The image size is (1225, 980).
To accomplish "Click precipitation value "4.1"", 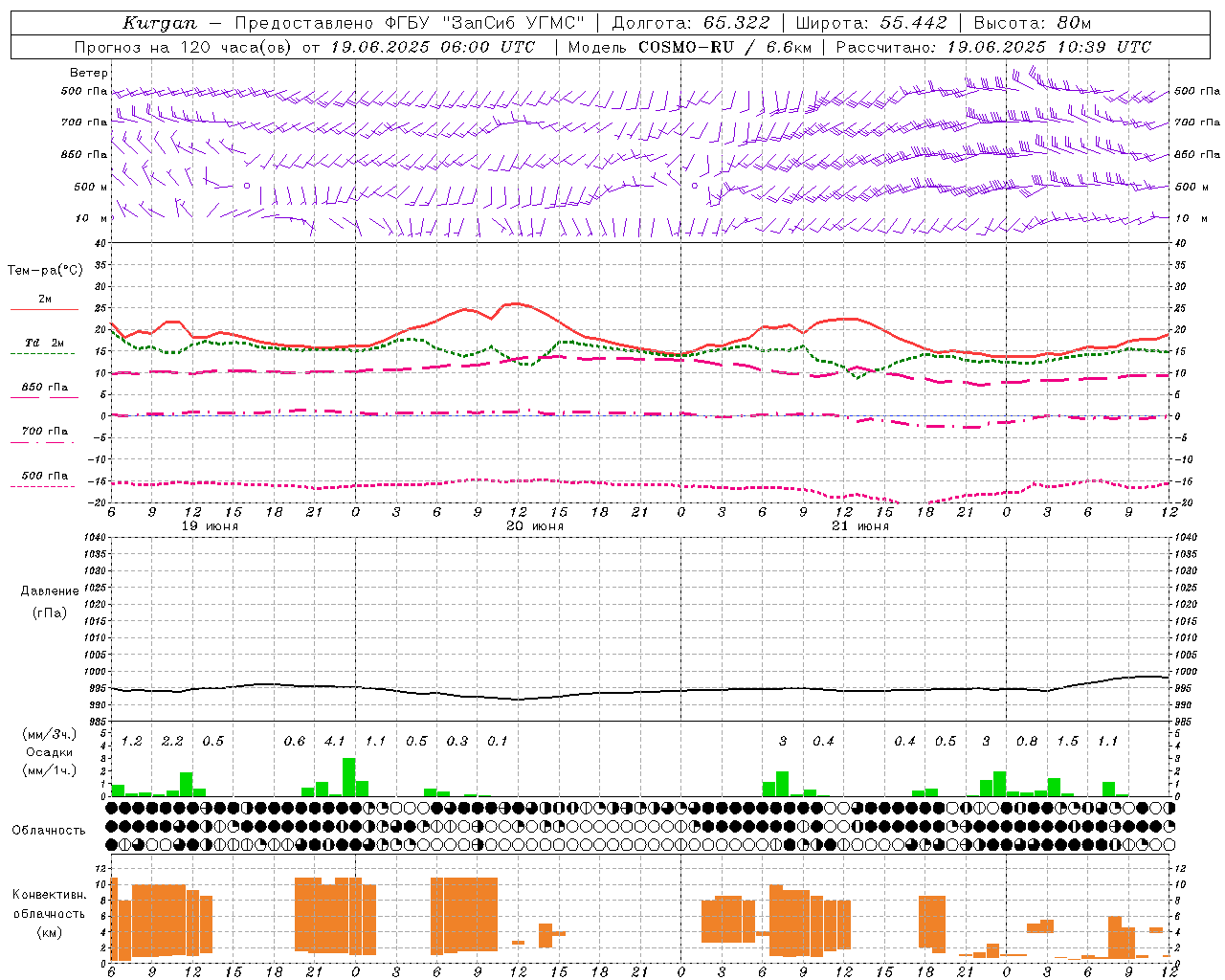I will point(335,742).
